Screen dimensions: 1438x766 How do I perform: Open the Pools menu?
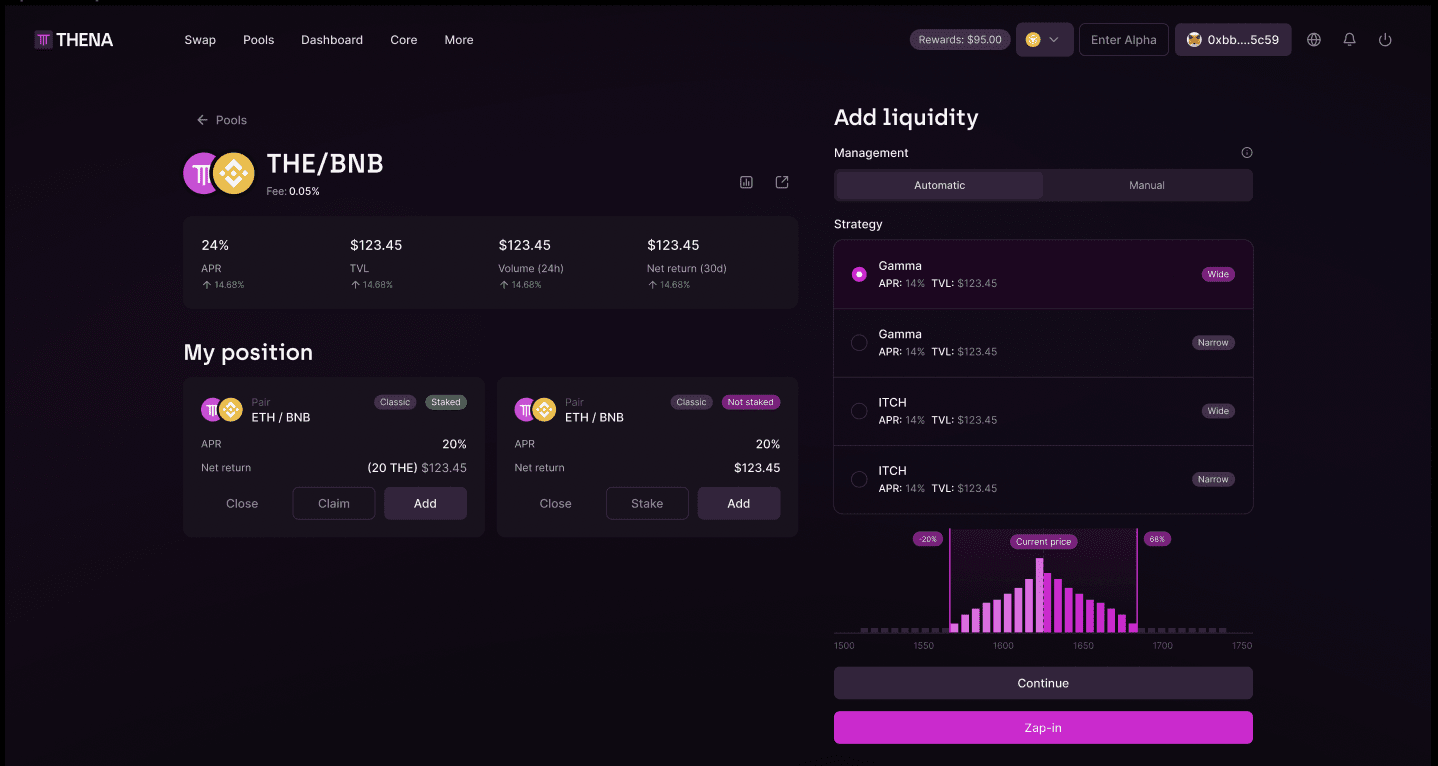[x=258, y=40]
